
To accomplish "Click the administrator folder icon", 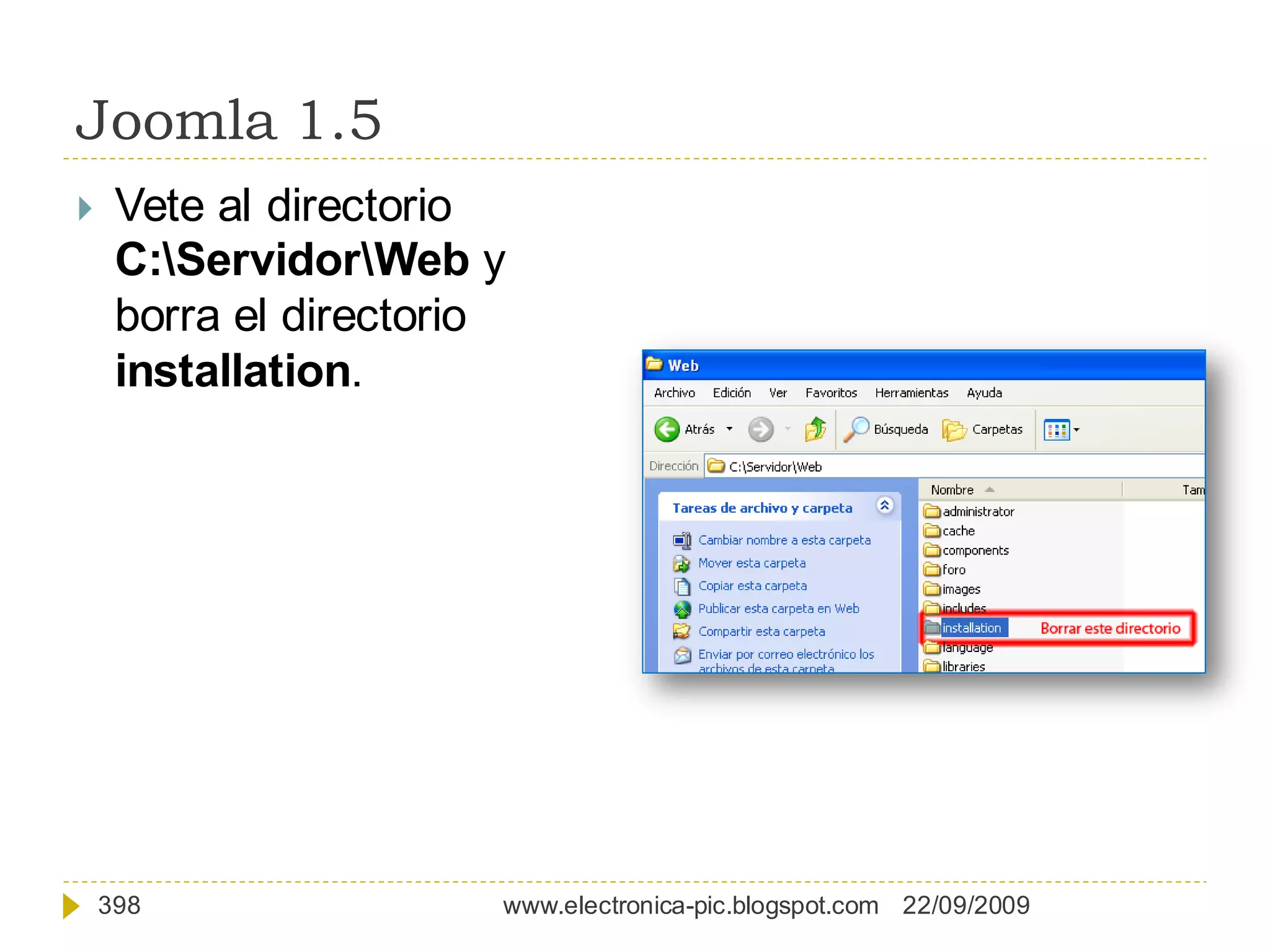I will 932,511.
